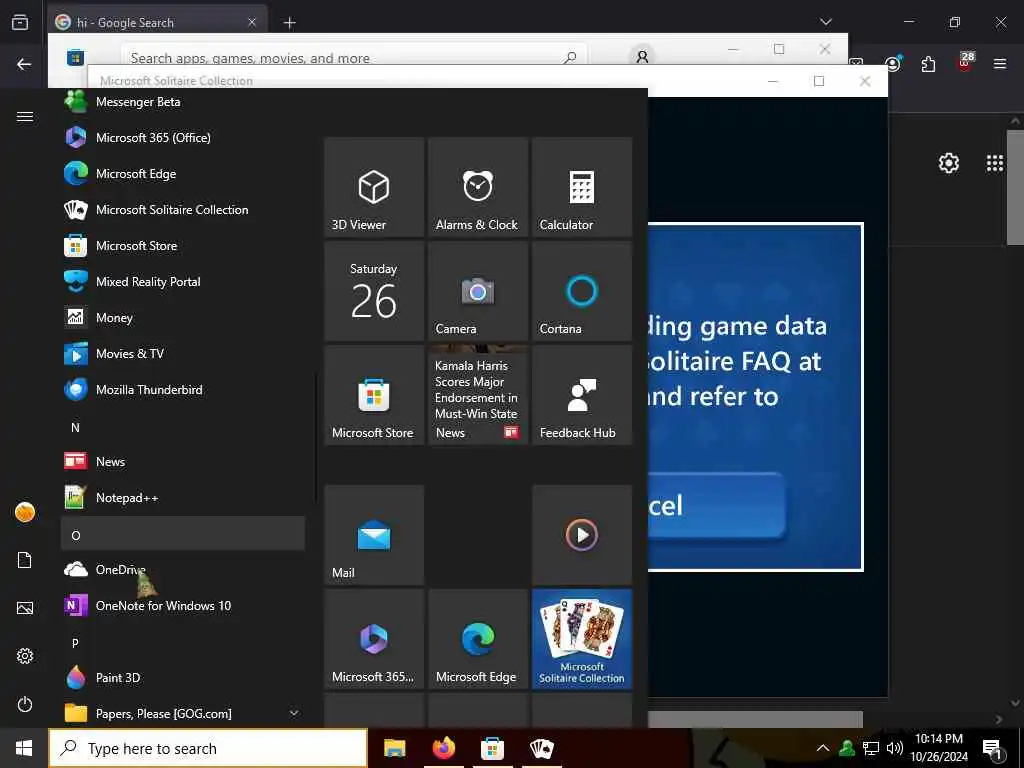Show hidden system tray icons
Viewport: 1024px width, 768px height.
coord(823,748)
